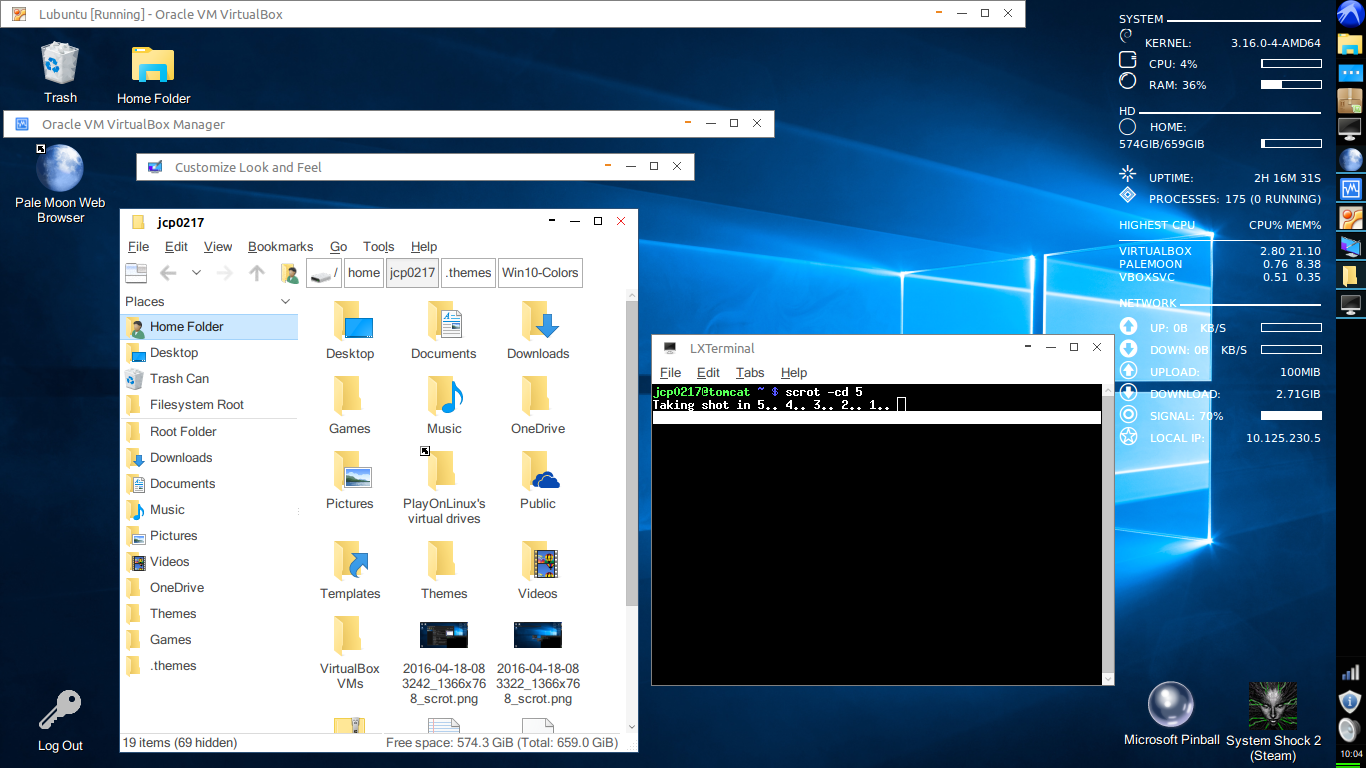The height and width of the screenshot is (768, 1366).
Task: Select Videos bookmark in Places sidebar
Action: coord(209,562)
